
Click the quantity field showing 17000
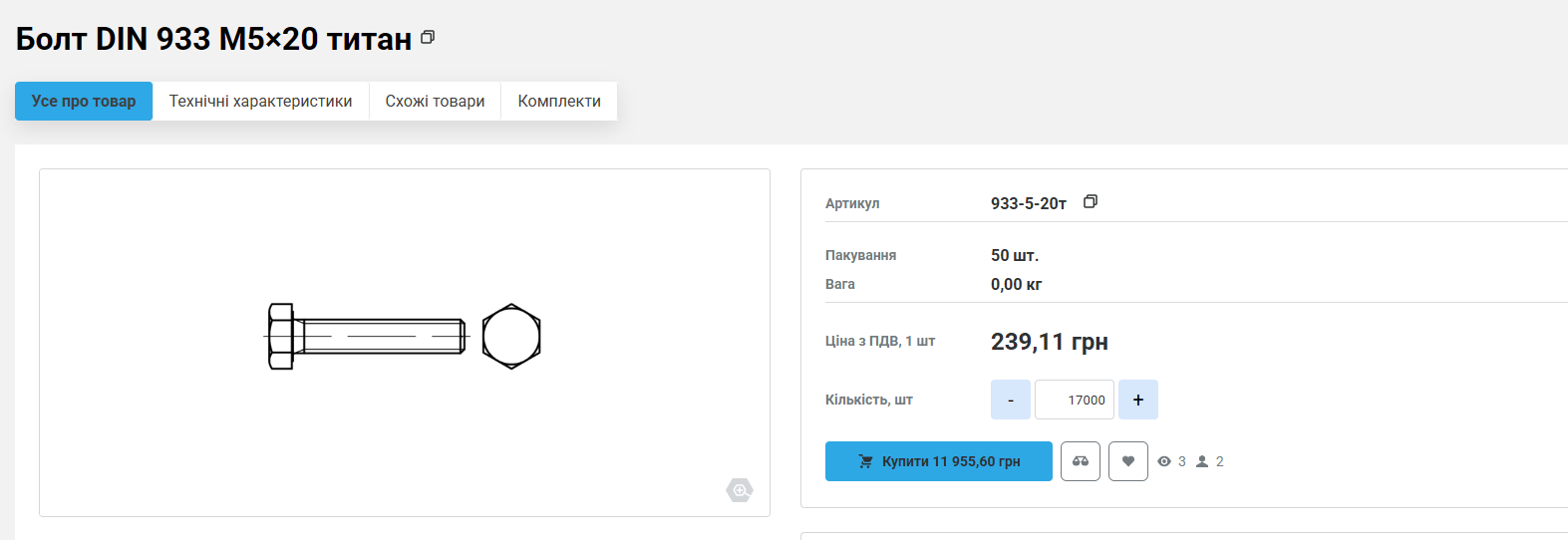(x=1075, y=400)
